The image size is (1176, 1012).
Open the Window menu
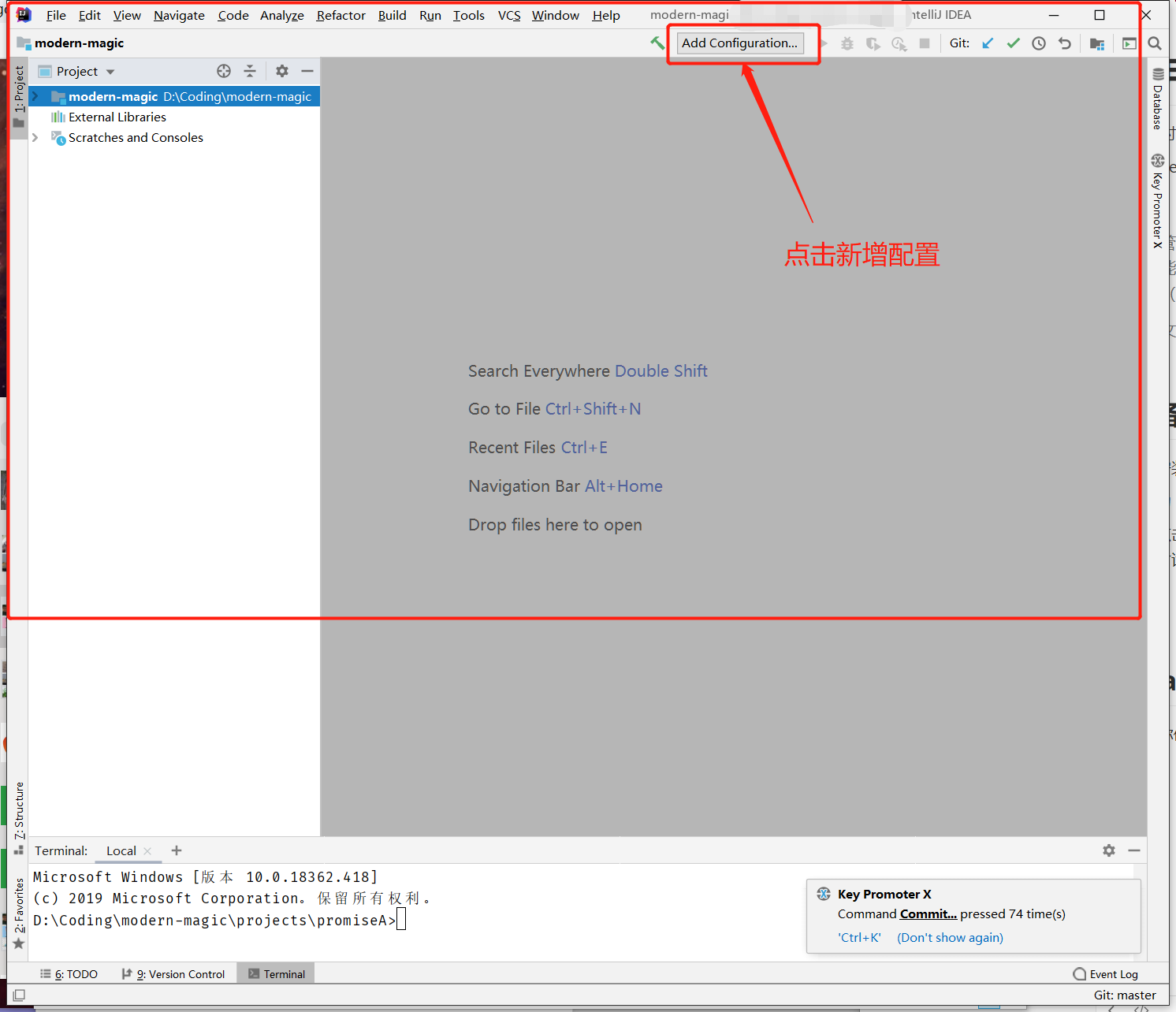(x=556, y=15)
